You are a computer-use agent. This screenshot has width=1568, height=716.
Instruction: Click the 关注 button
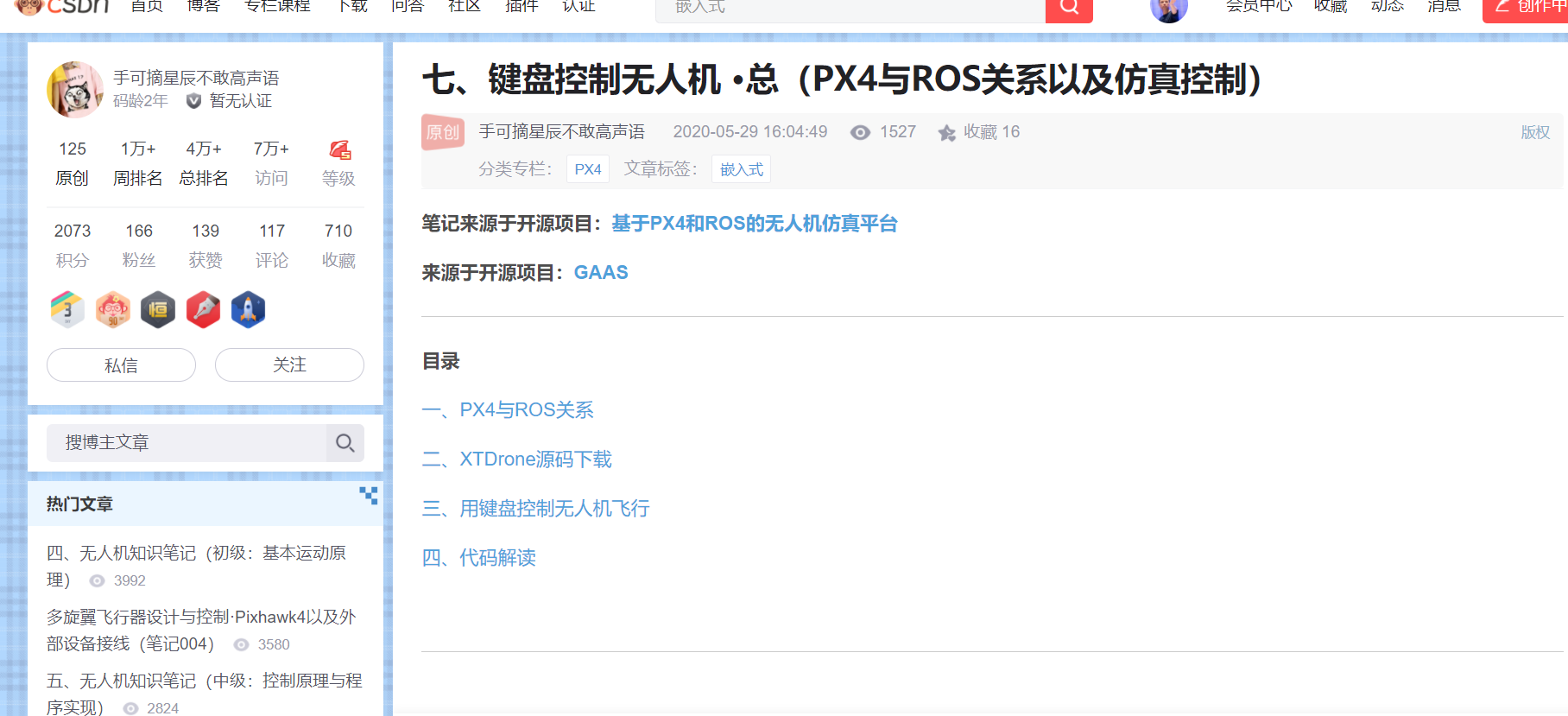click(x=289, y=364)
